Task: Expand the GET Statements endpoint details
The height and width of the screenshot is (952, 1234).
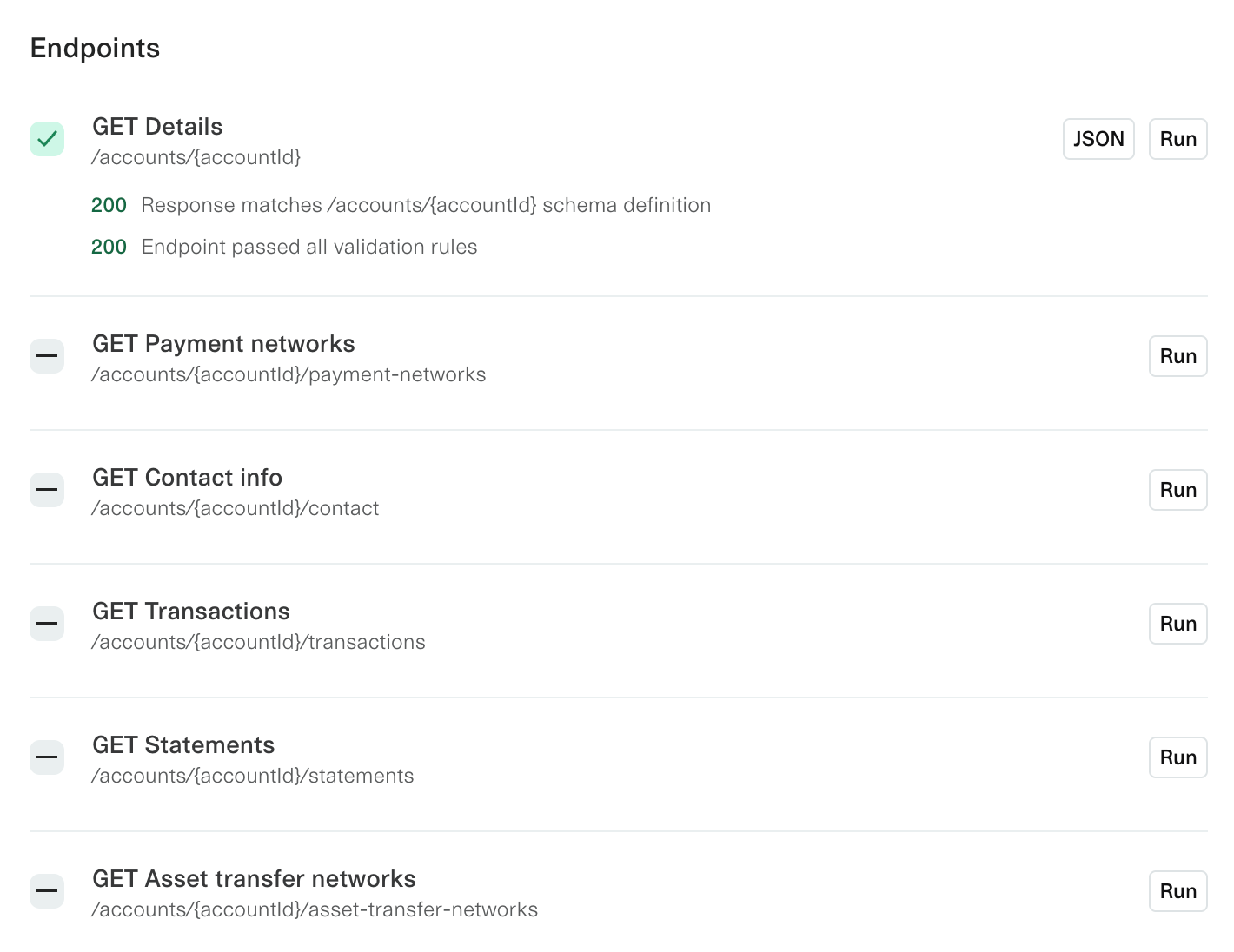Action: coord(183,745)
